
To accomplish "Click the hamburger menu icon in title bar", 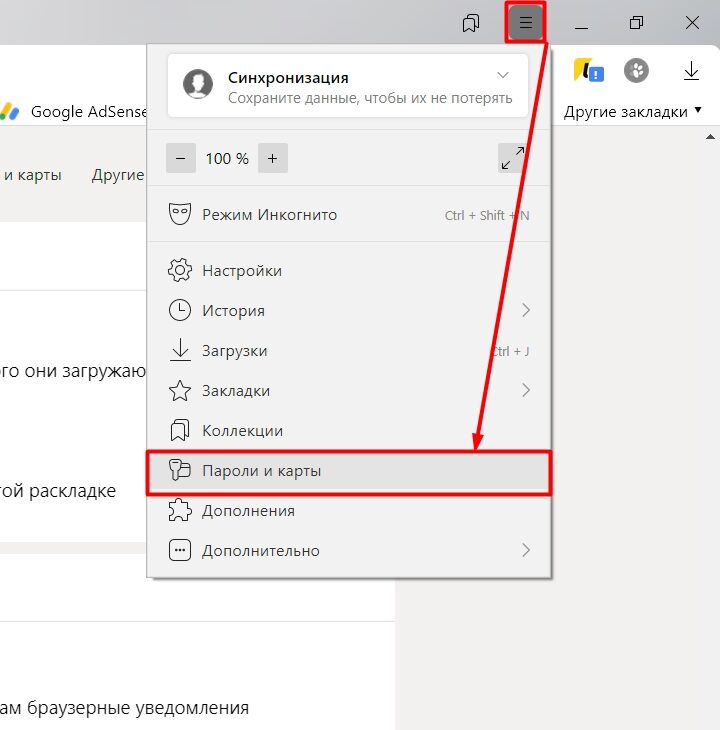I will click(525, 23).
